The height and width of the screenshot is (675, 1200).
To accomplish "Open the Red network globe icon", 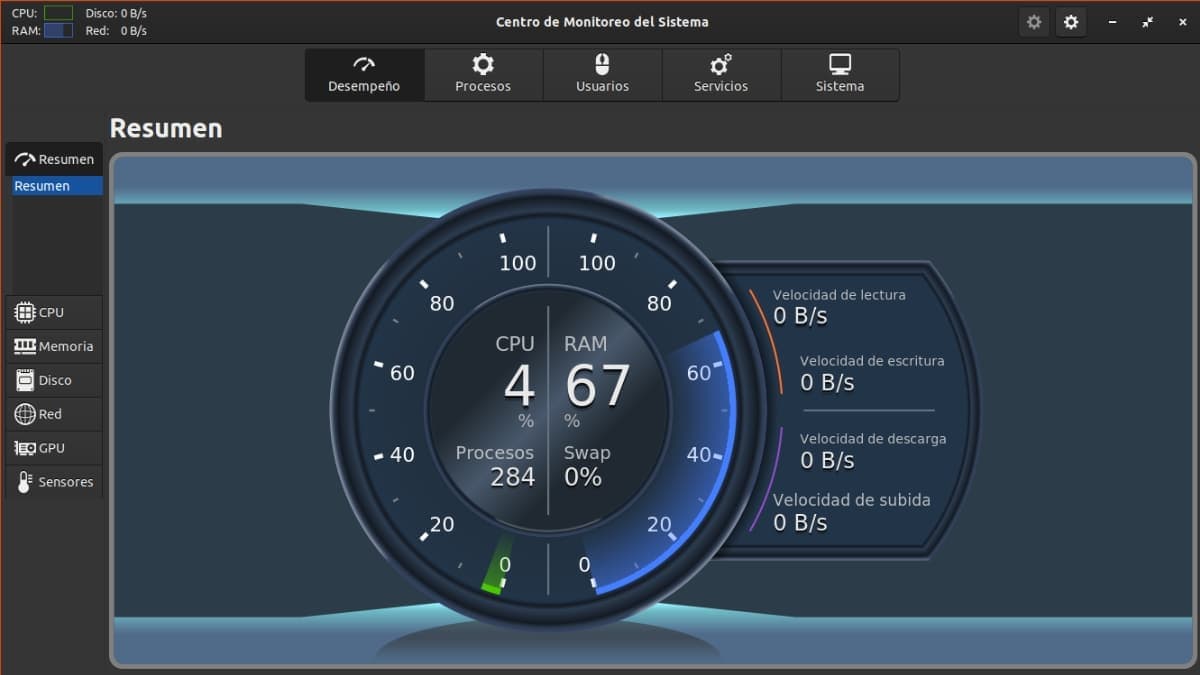I will pos(25,415).
